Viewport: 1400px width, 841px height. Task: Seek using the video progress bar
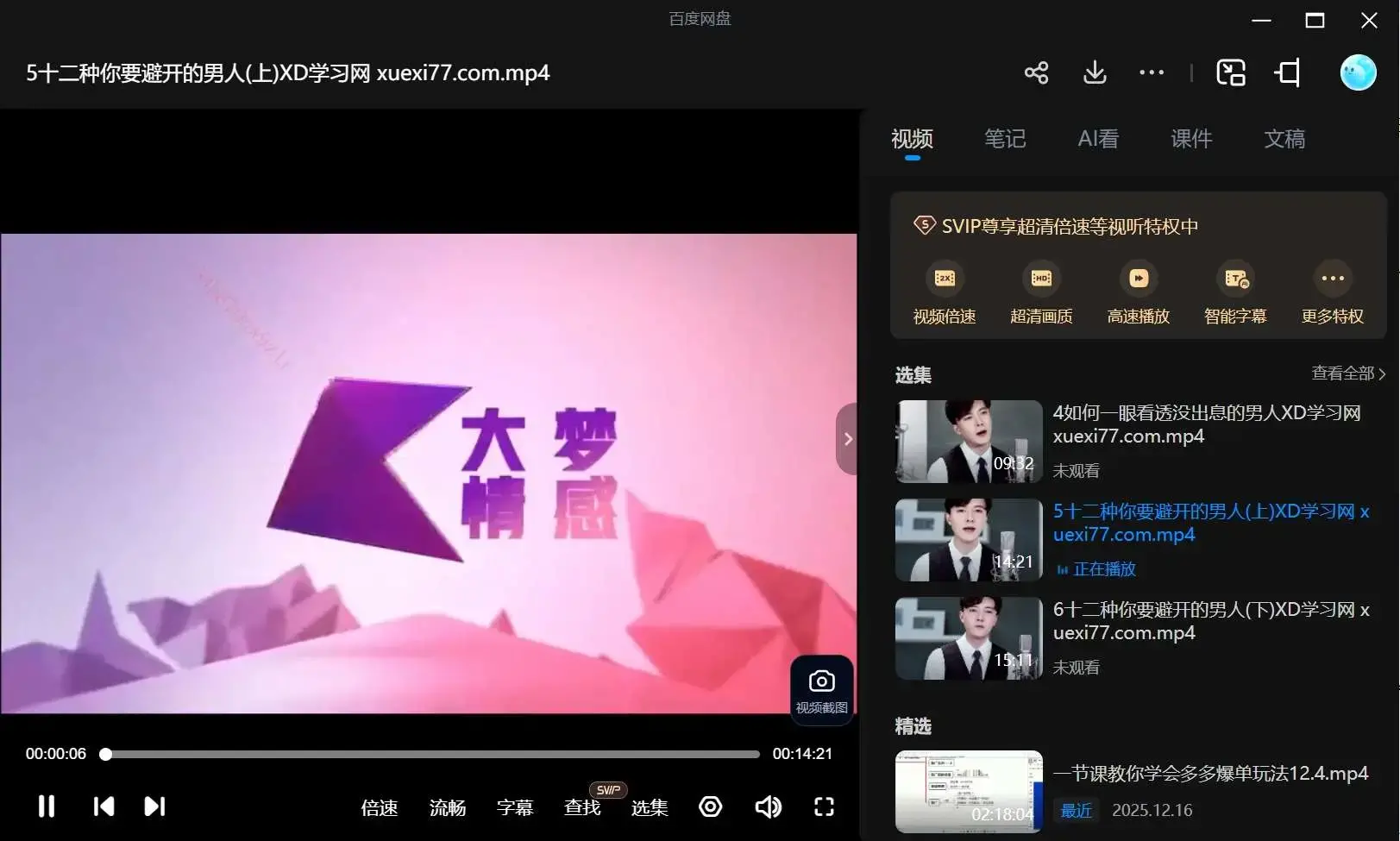[x=431, y=753]
